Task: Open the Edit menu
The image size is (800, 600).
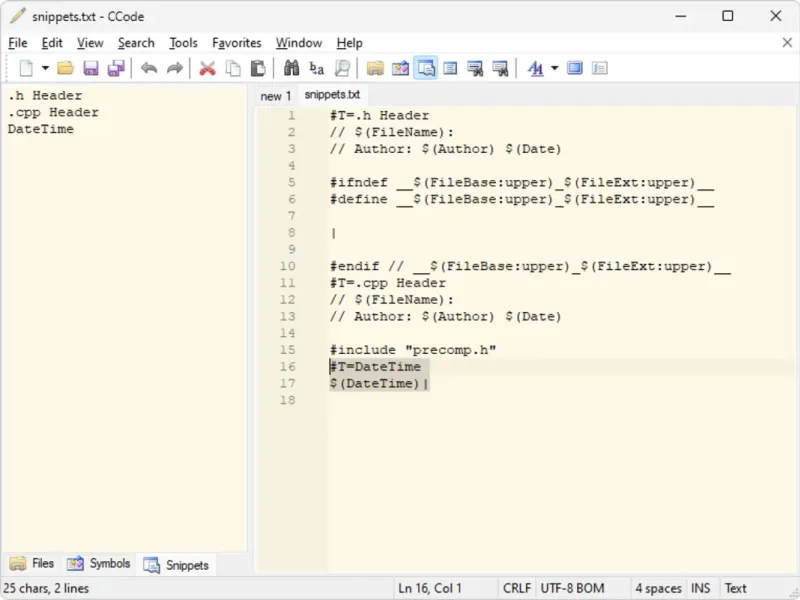Action: pyautogui.click(x=52, y=43)
